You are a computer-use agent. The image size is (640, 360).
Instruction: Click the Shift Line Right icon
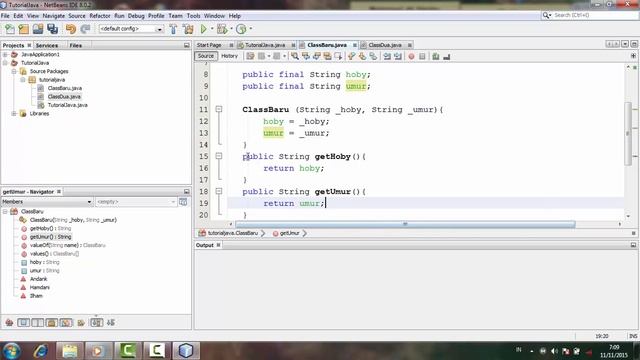pyautogui.click(x=398, y=56)
